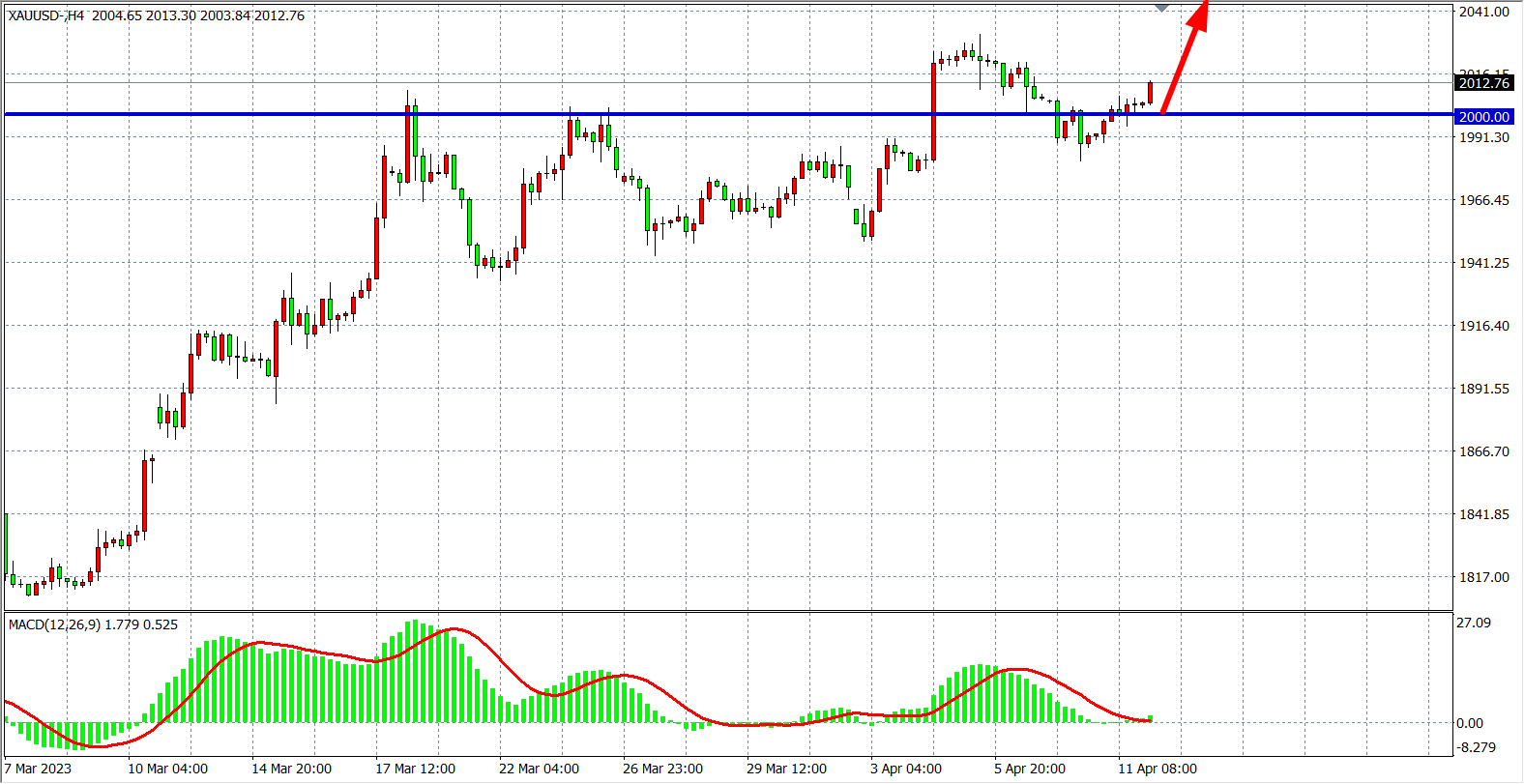Click the MACD 0.00 zero level label
Image resolution: width=1524 pixels, height=784 pixels.
1470,723
